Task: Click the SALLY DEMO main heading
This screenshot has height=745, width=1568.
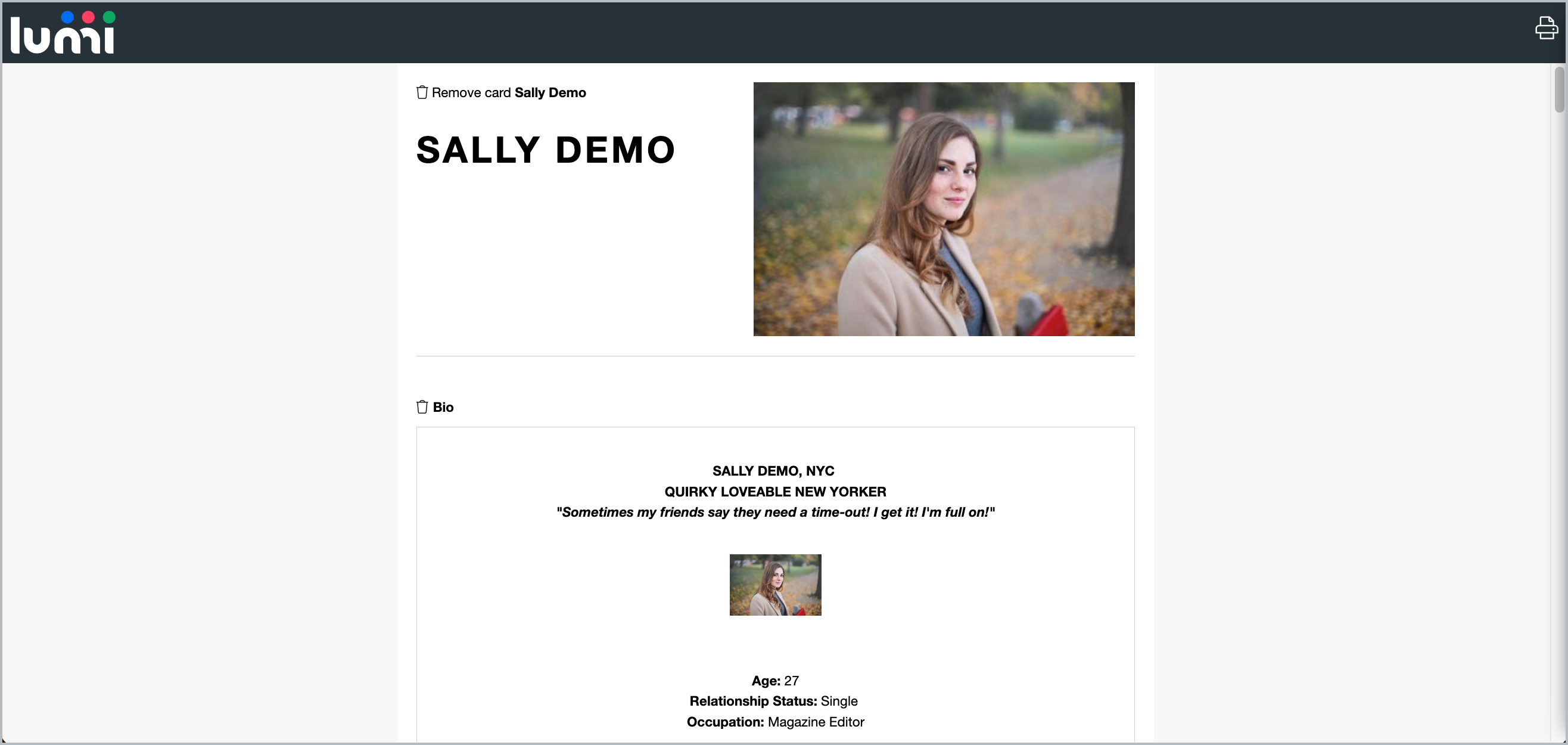Action: tap(545, 150)
